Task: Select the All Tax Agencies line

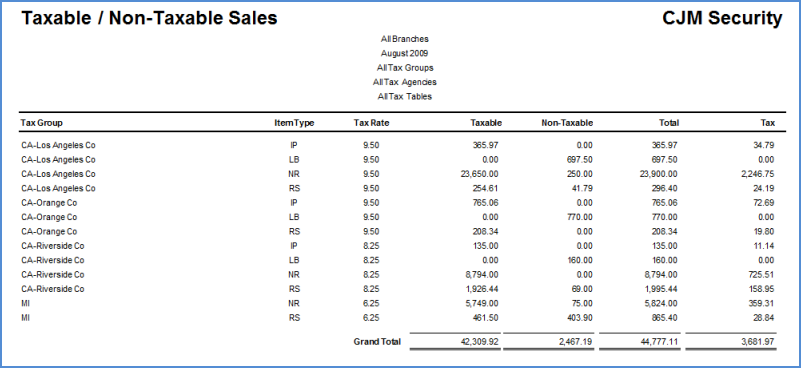Action: point(405,82)
